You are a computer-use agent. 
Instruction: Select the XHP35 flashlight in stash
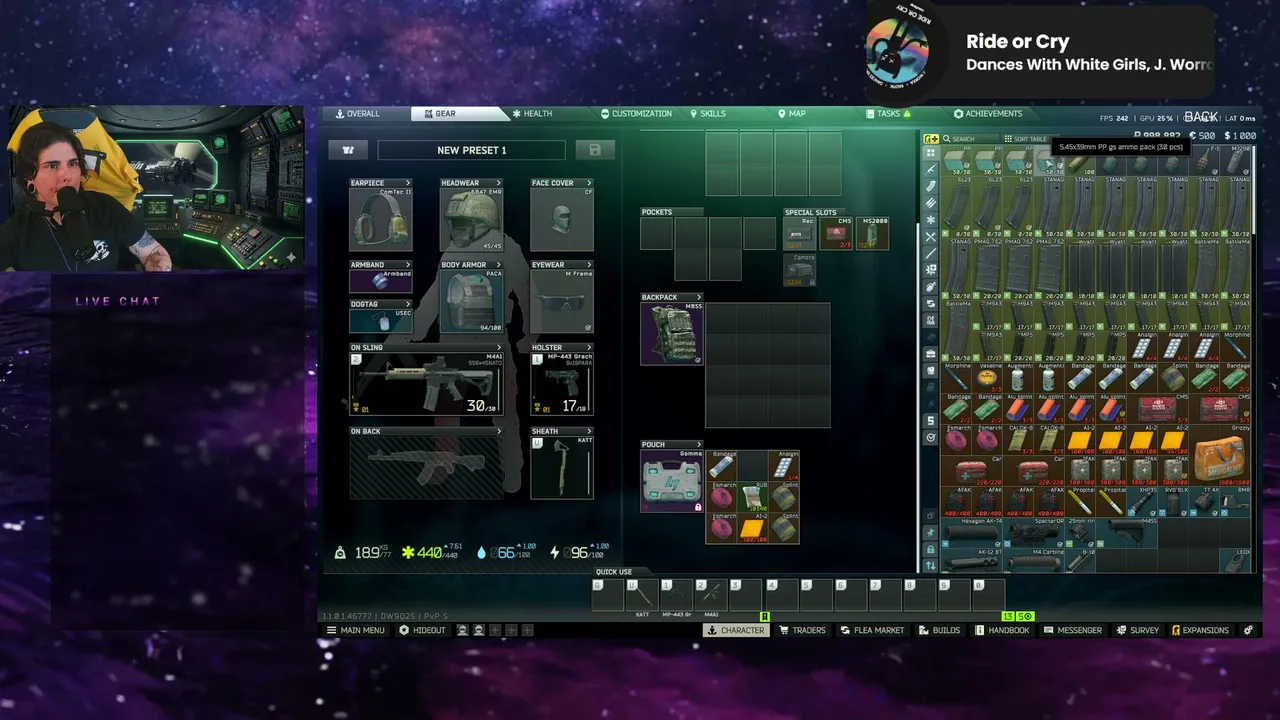coord(1144,501)
